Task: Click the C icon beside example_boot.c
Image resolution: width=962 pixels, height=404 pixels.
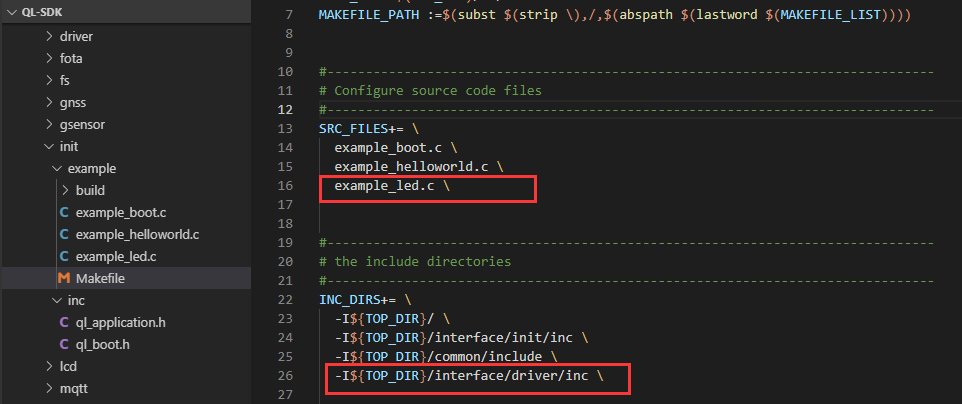Action: 65,212
